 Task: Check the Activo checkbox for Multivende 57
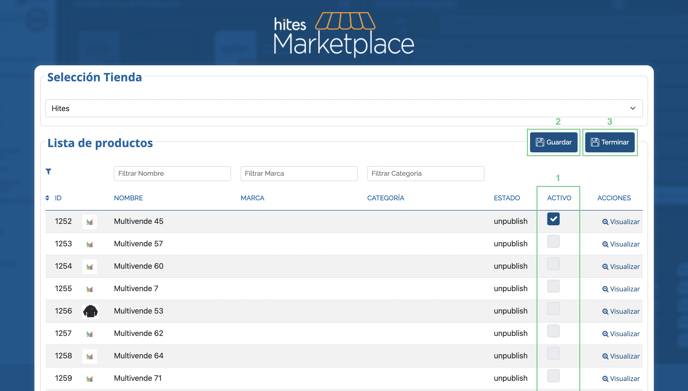553,241
